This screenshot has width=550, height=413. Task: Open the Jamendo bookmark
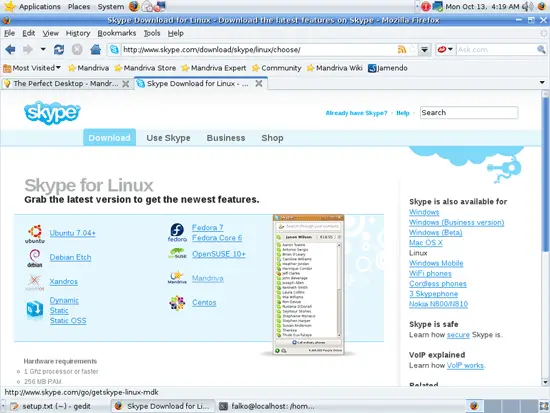[388, 68]
